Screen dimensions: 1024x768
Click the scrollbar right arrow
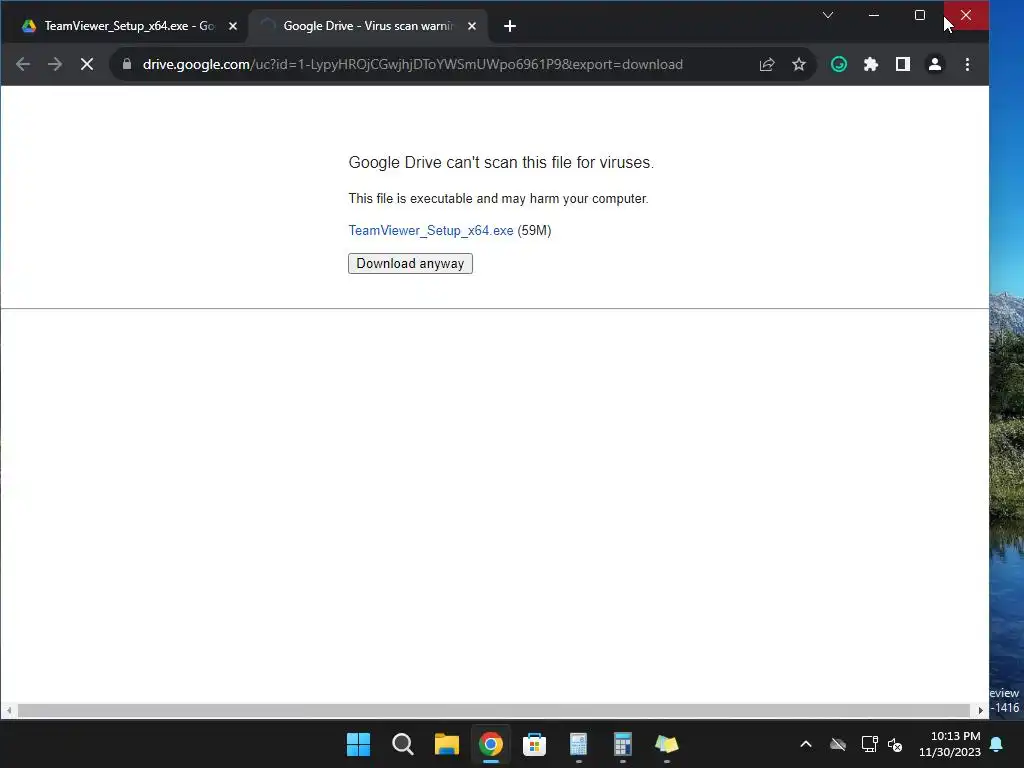980,710
